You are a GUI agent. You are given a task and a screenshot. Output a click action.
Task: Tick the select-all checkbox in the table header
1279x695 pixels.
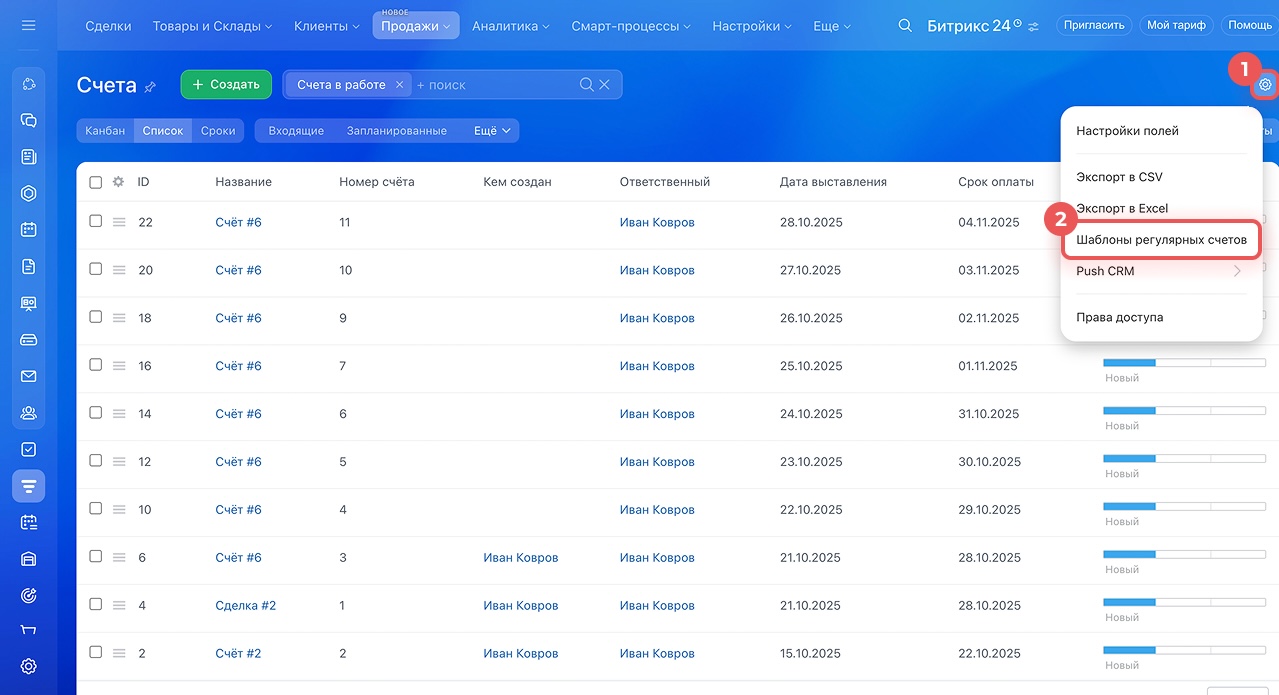click(96, 182)
